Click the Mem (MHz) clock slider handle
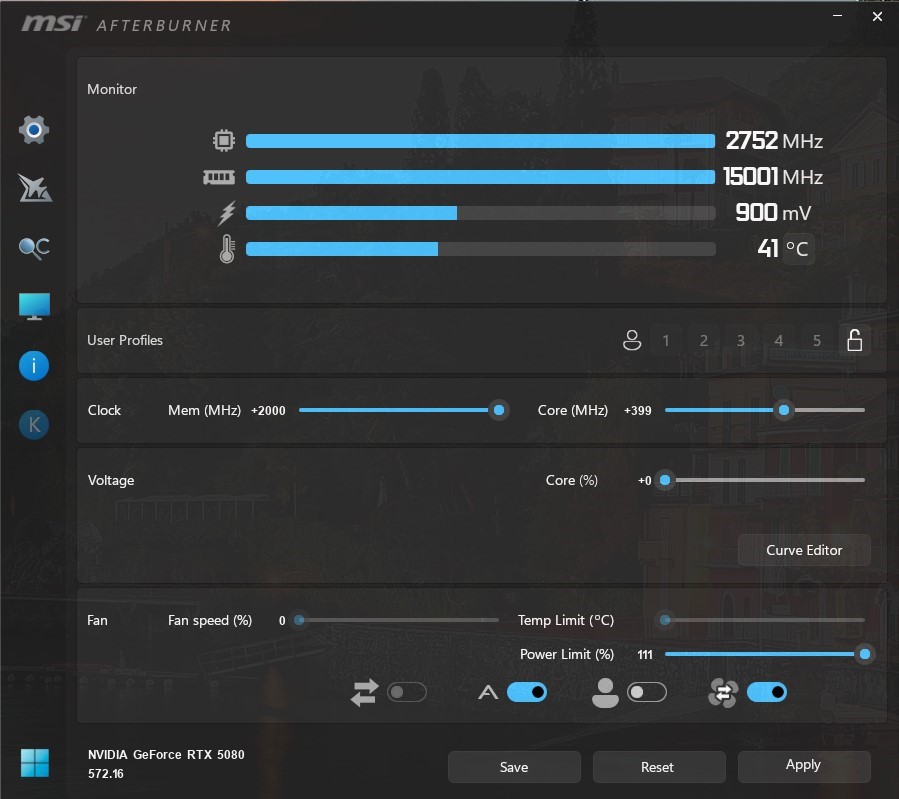This screenshot has height=799, width=899. 499,410
